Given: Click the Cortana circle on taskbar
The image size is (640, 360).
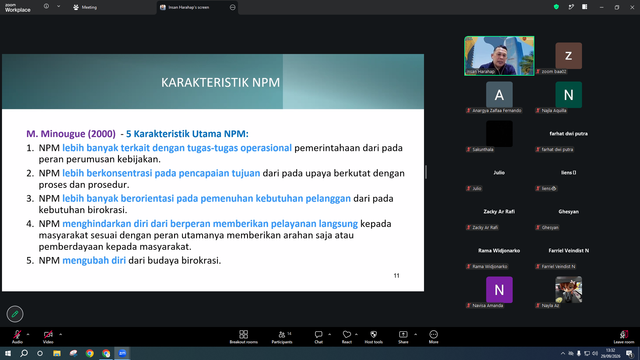Looking at the screenshot, I should coord(40,353).
